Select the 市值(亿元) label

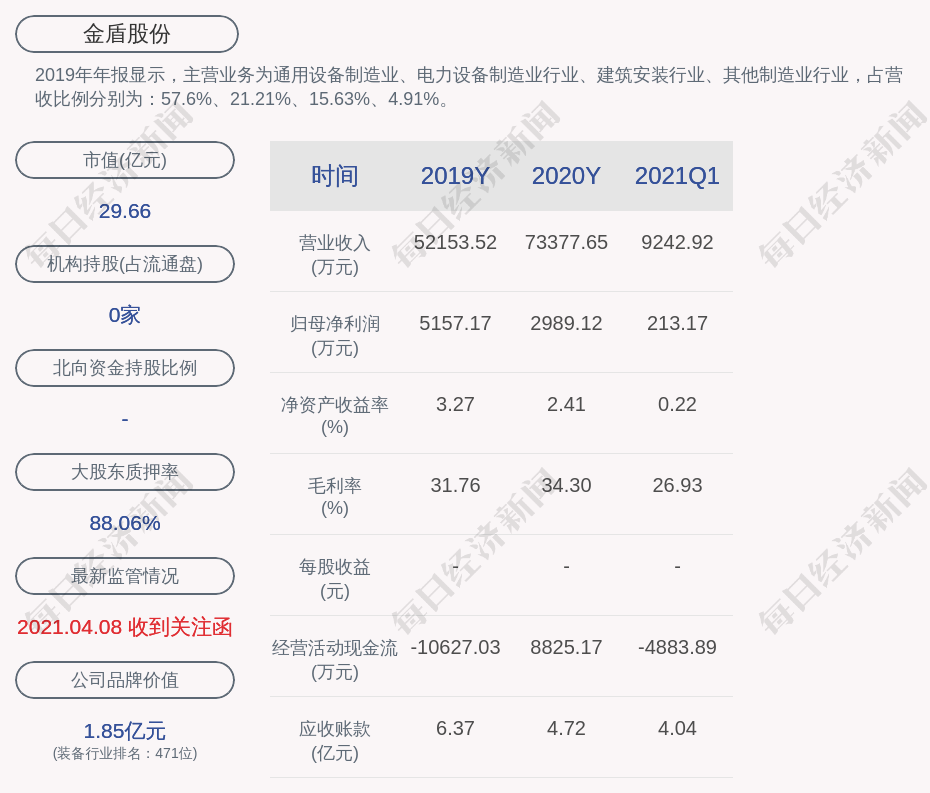pos(125,160)
